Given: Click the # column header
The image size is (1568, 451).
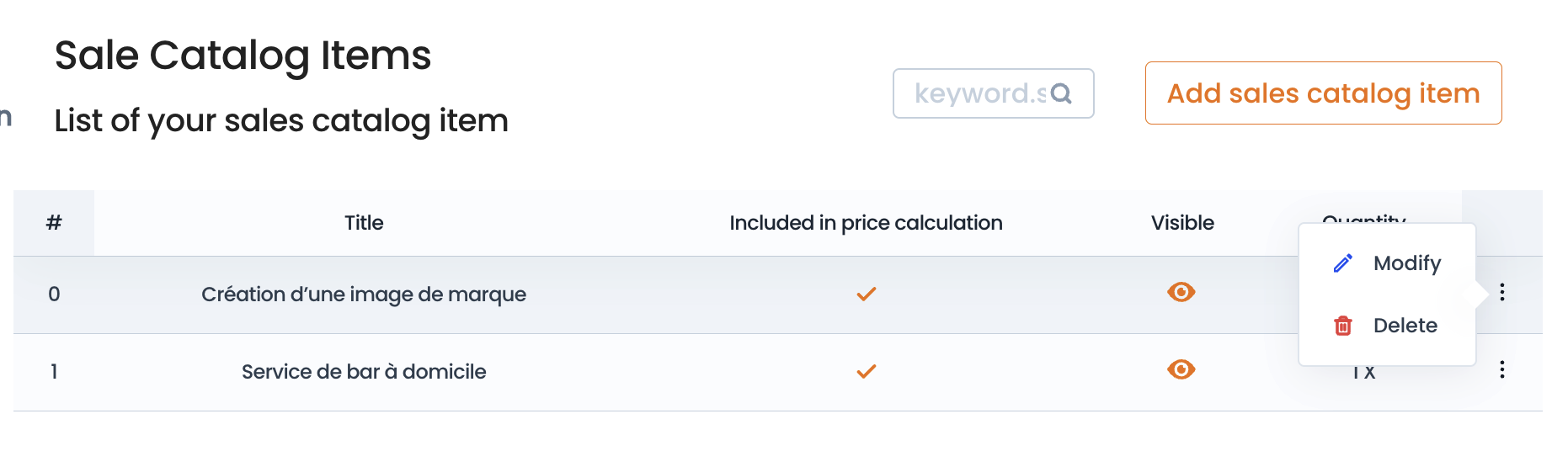Looking at the screenshot, I should (x=54, y=223).
